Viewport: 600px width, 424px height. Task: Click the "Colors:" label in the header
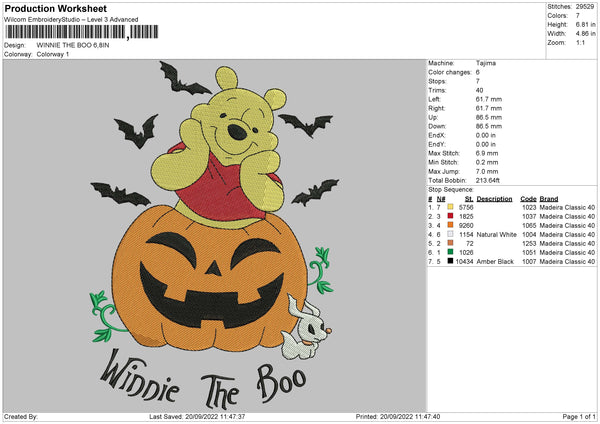557,16
